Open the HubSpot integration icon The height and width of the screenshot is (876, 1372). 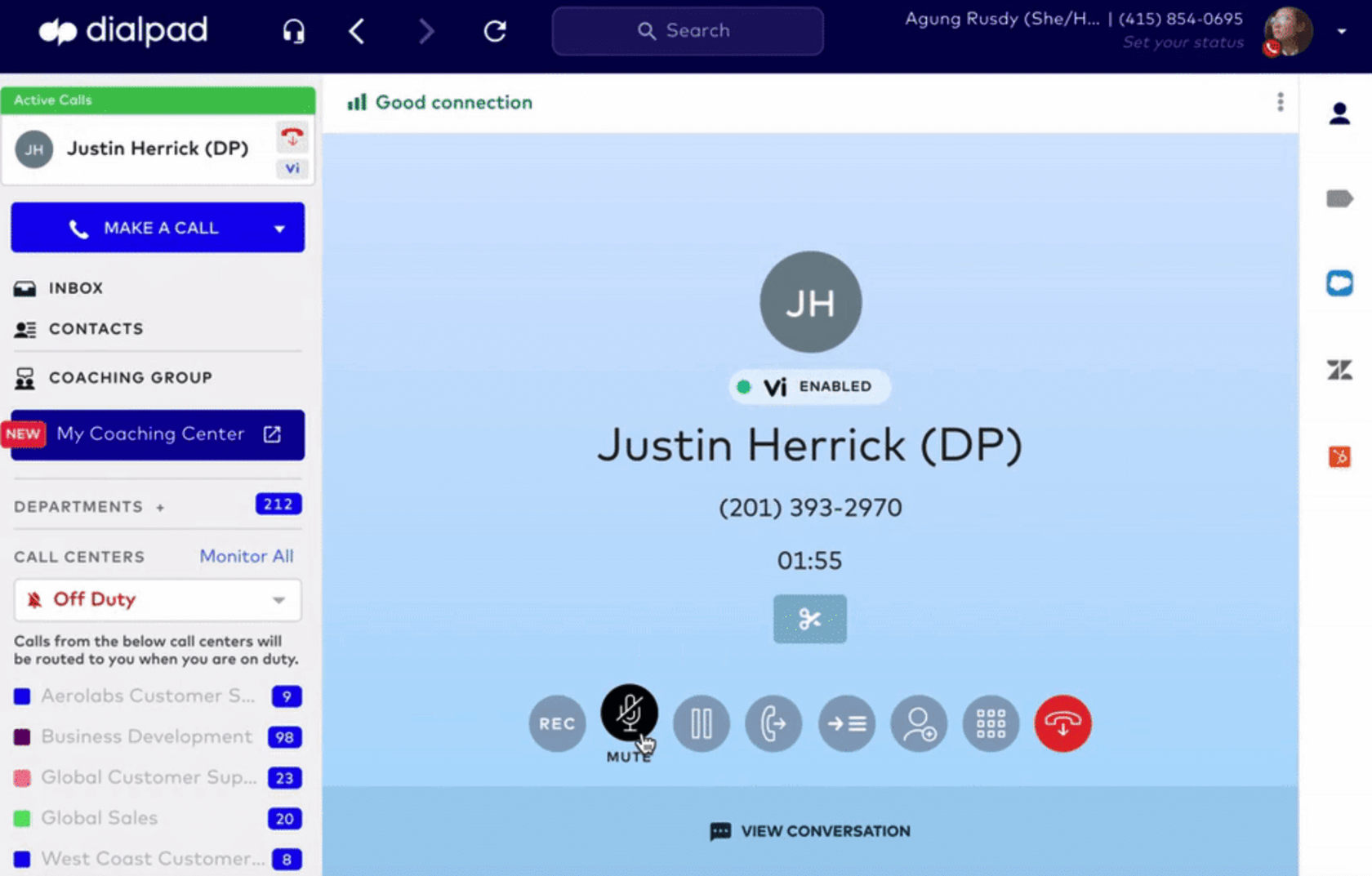(x=1339, y=456)
